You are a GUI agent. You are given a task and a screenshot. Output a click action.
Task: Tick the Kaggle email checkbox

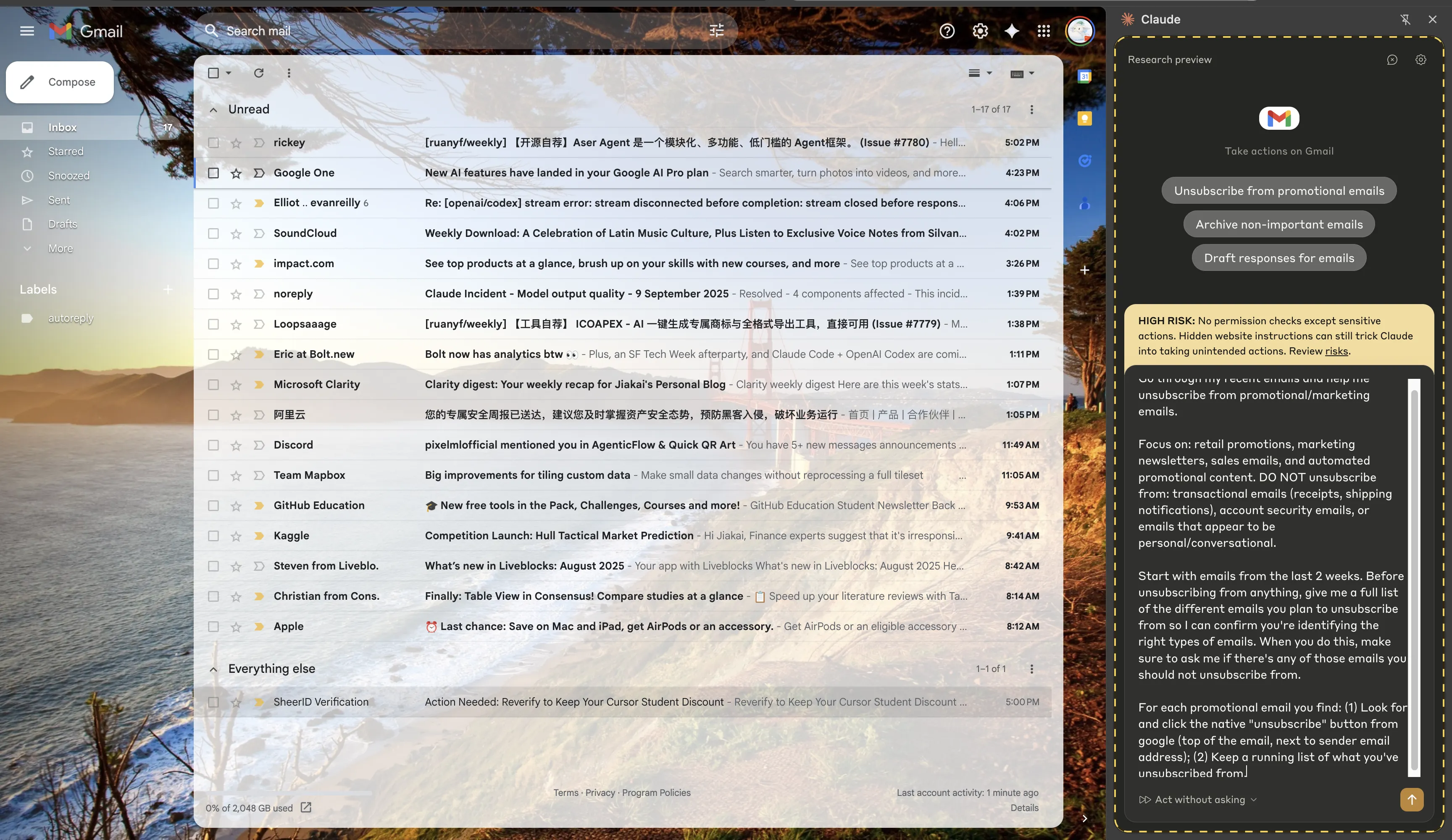pyautogui.click(x=213, y=536)
